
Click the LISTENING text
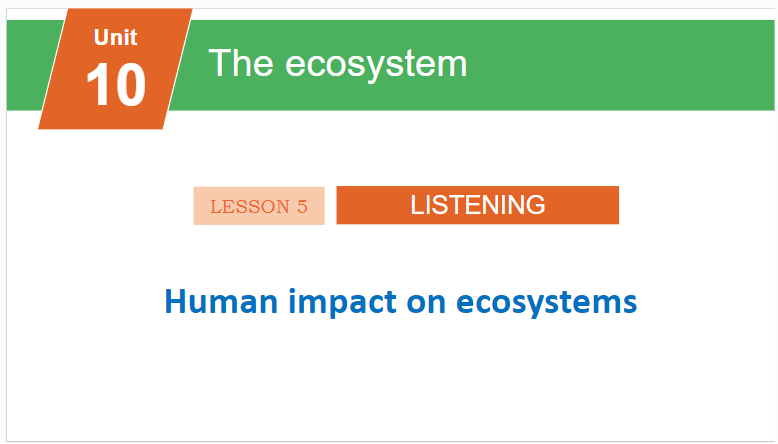pos(477,205)
